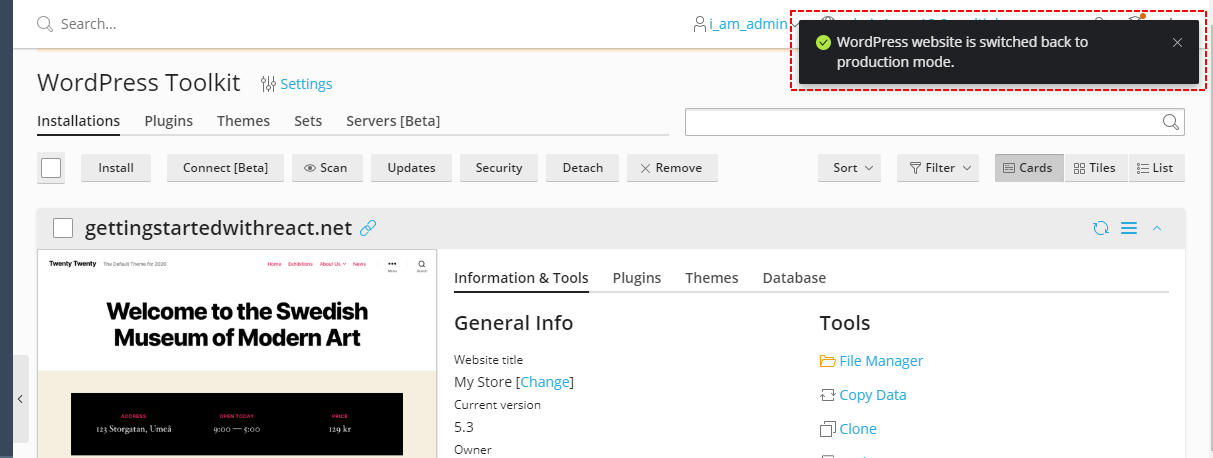Screen dimensions: 1213x458
Task: Click the WordPress Toolkit page heading
Action: pyautogui.click(x=139, y=82)
